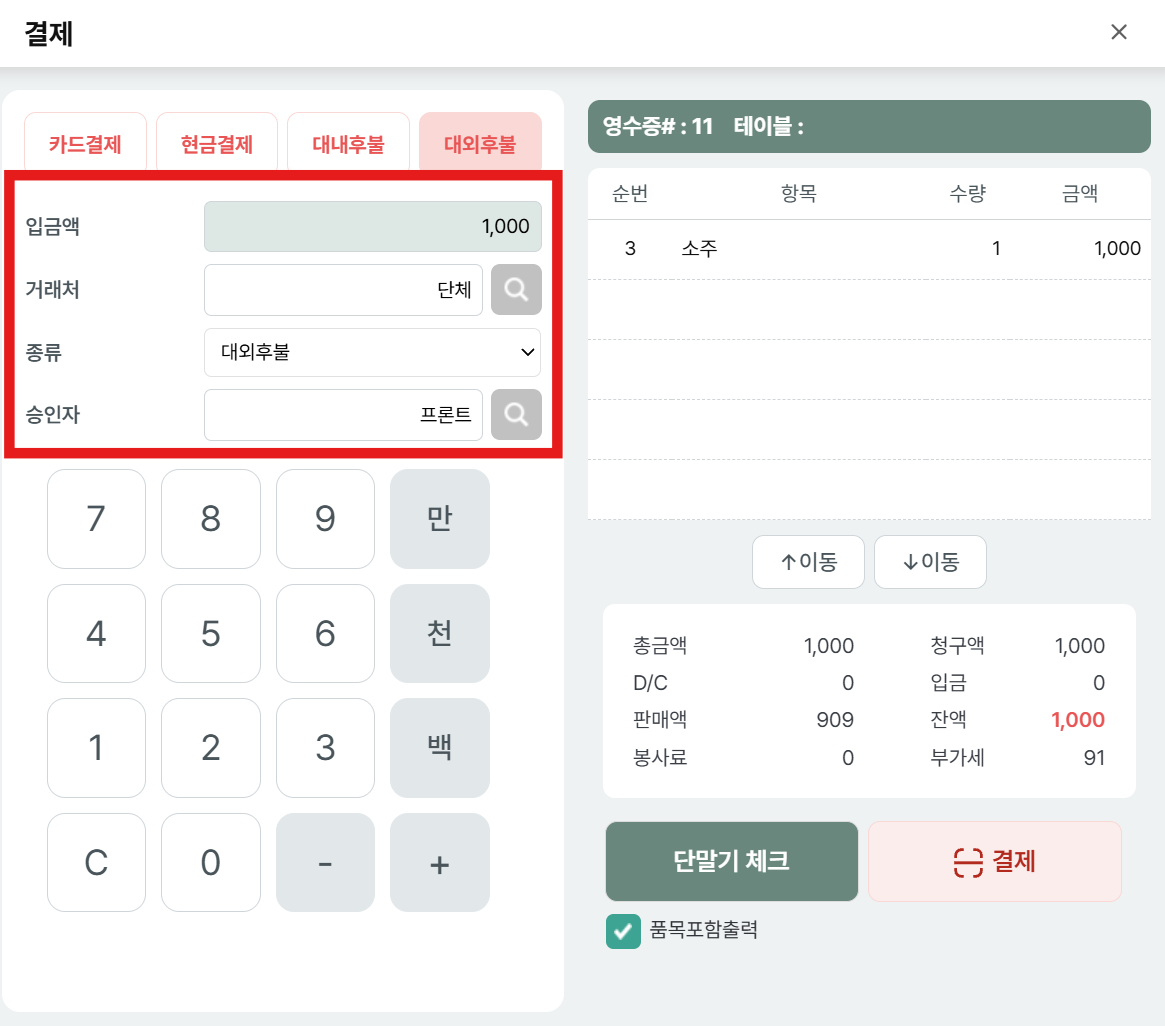Image resolution: width=1165 pixels, height=1026 pixels.
Task: Toggle the 품목포함출력 checkbox
Action: point(623,931)
